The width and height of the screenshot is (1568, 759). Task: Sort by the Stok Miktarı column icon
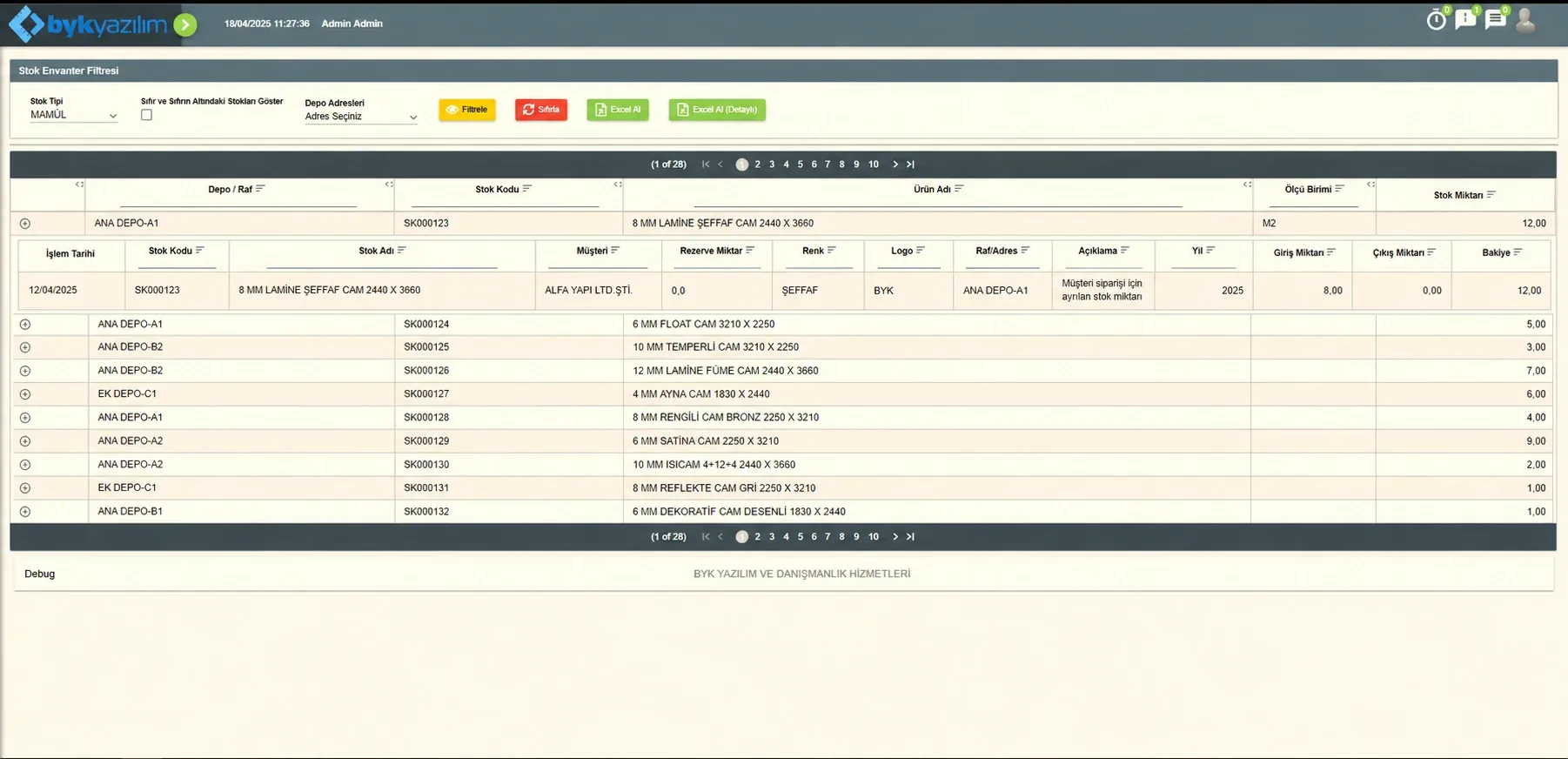pos(1491,194)
